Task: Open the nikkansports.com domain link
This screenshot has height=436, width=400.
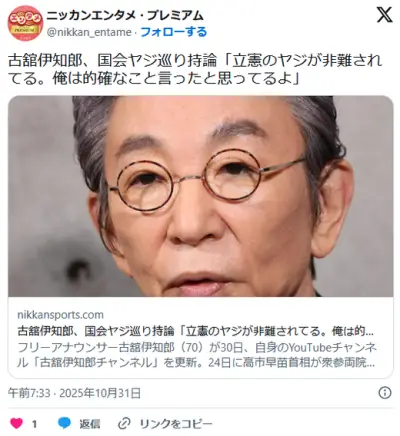Action: coord(60,315)
